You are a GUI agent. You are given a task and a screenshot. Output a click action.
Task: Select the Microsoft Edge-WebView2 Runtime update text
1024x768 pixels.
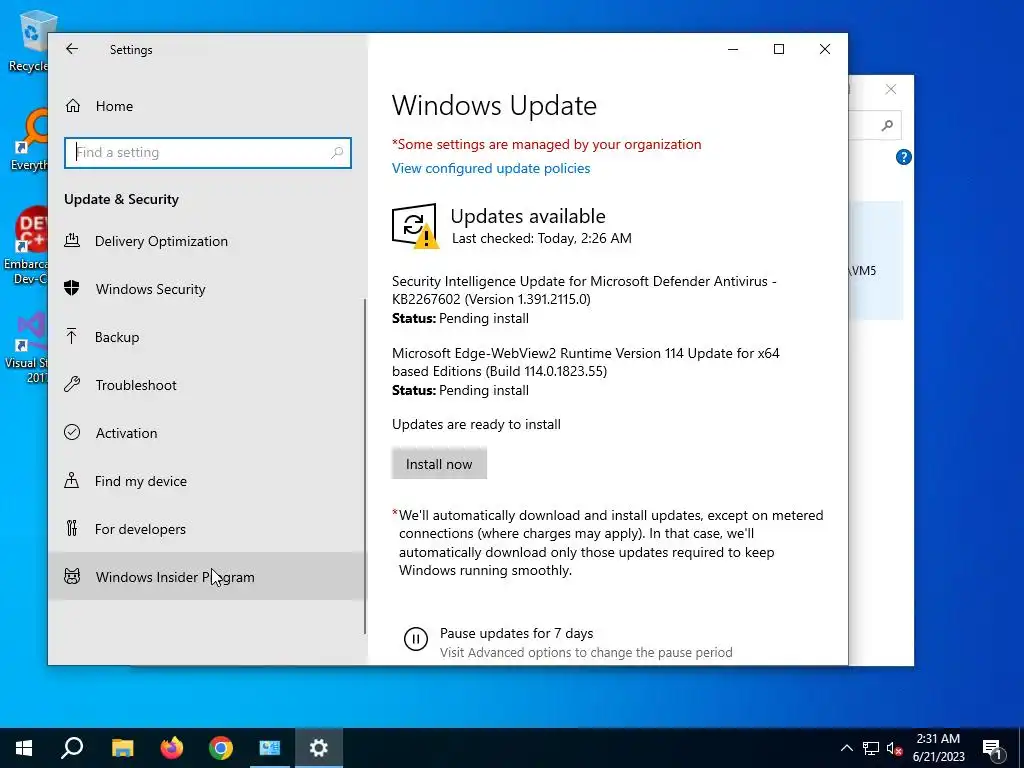[586, 362]
